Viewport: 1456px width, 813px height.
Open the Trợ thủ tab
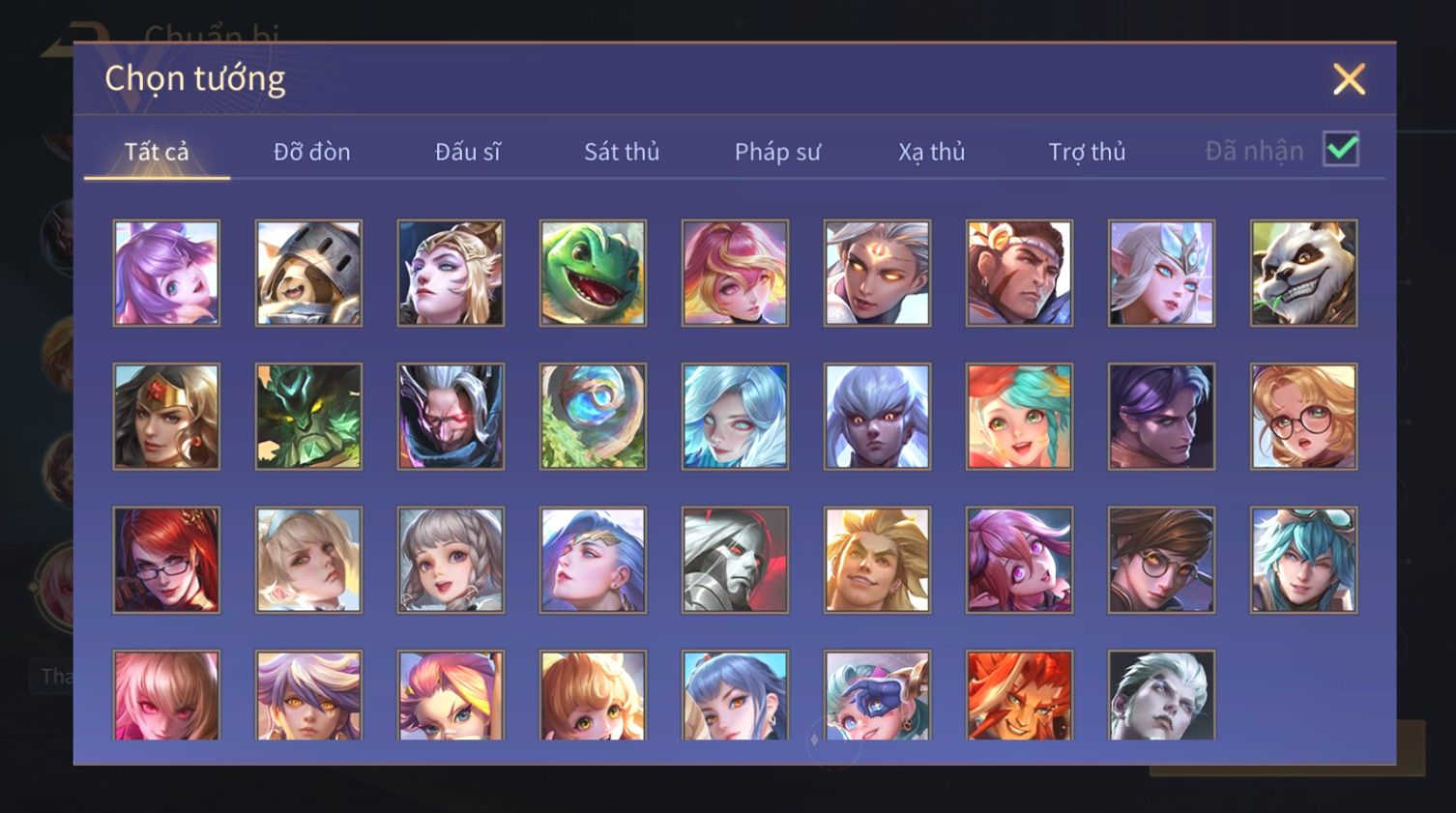pos(1088,152)
